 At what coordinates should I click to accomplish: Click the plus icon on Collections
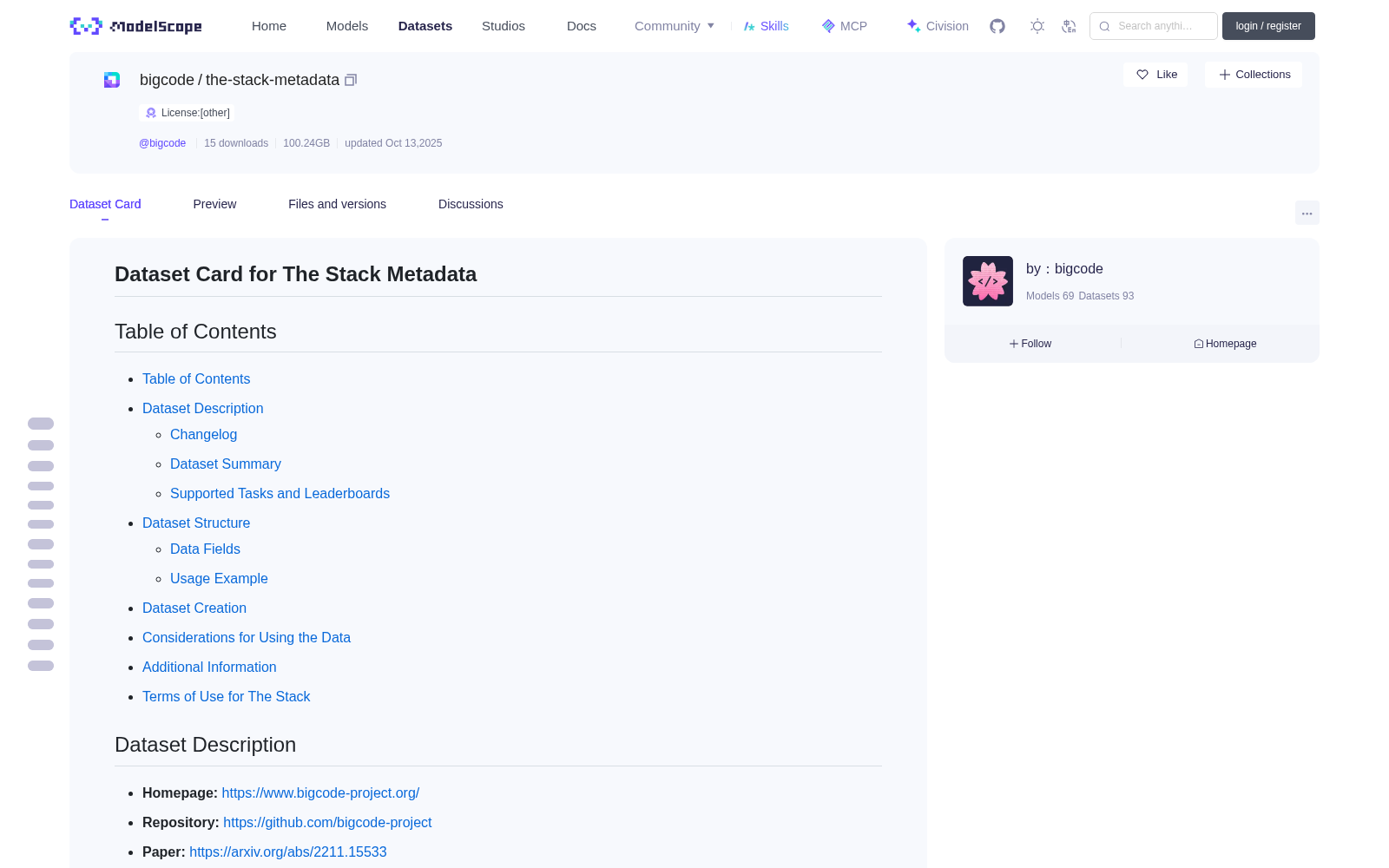point(1225,75)
